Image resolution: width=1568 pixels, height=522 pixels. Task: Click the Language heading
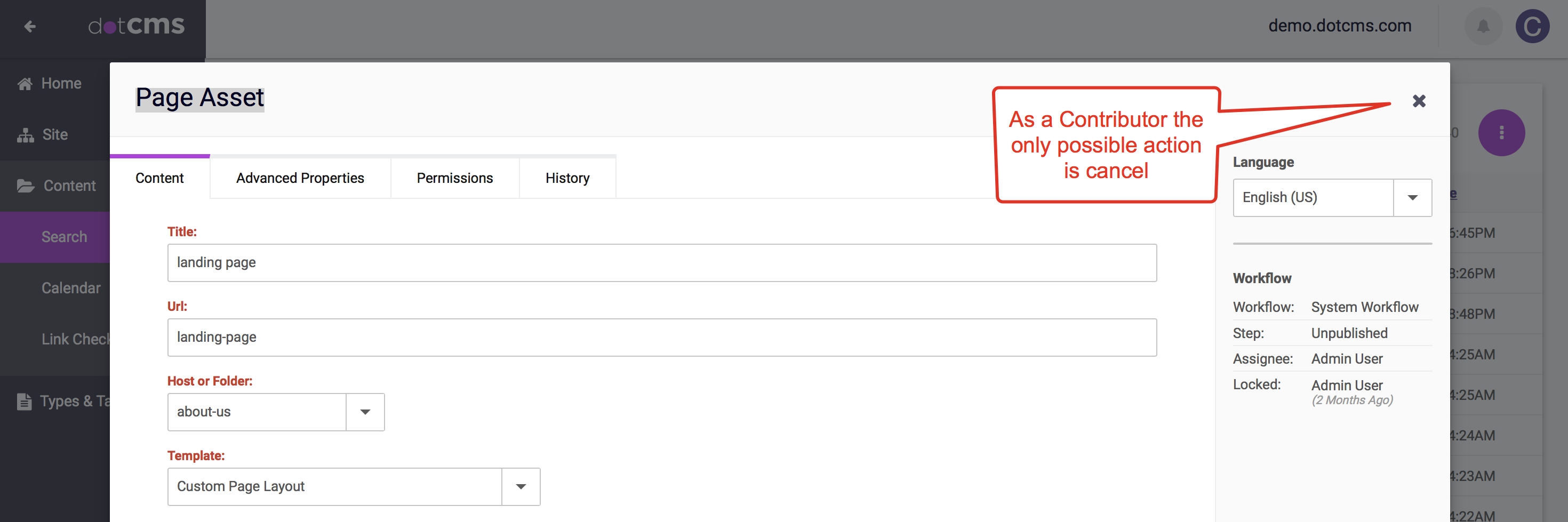(x=1263, y=163)
